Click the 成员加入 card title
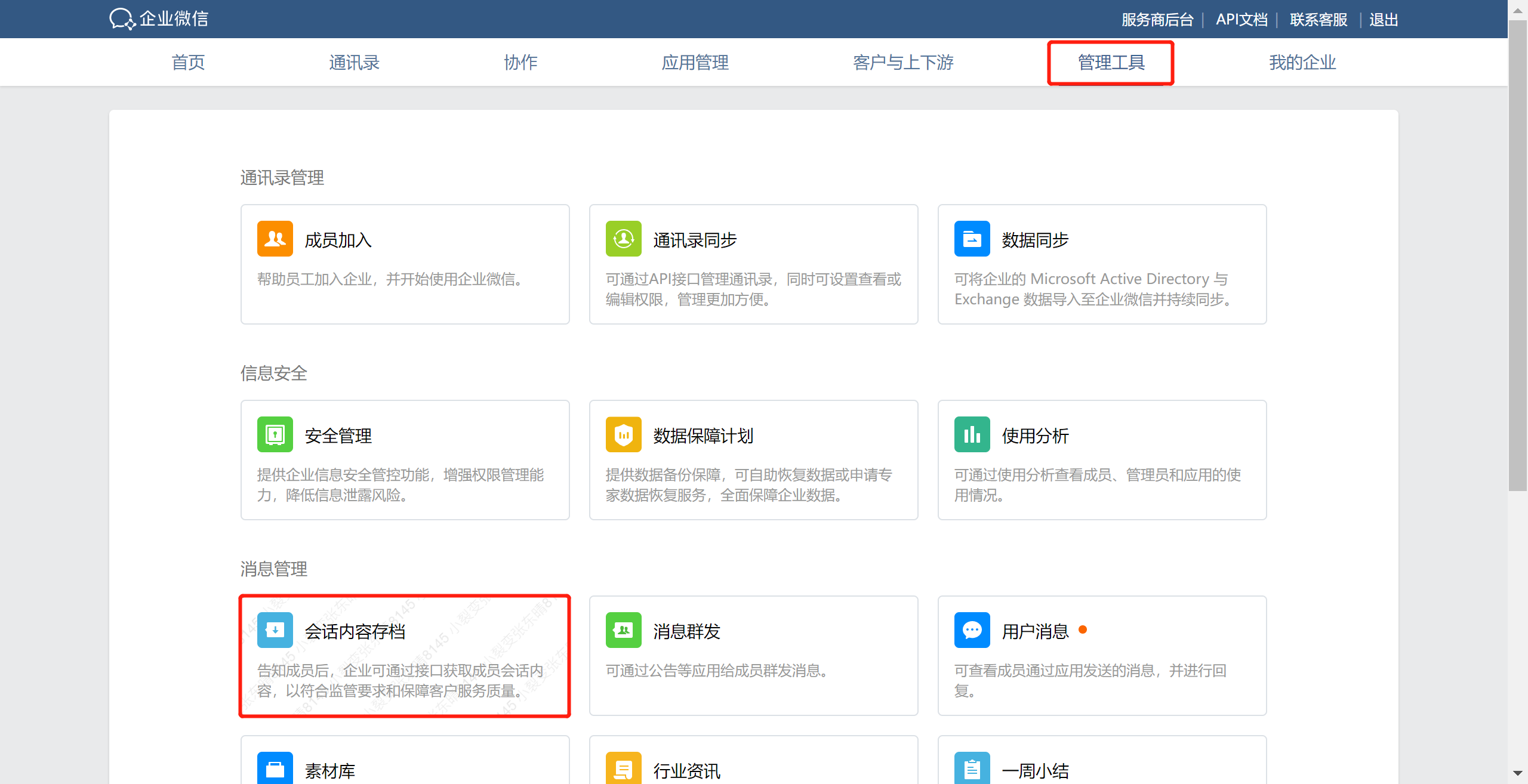The width and height of the screenshot is (1528, 784). click(338, 240)
